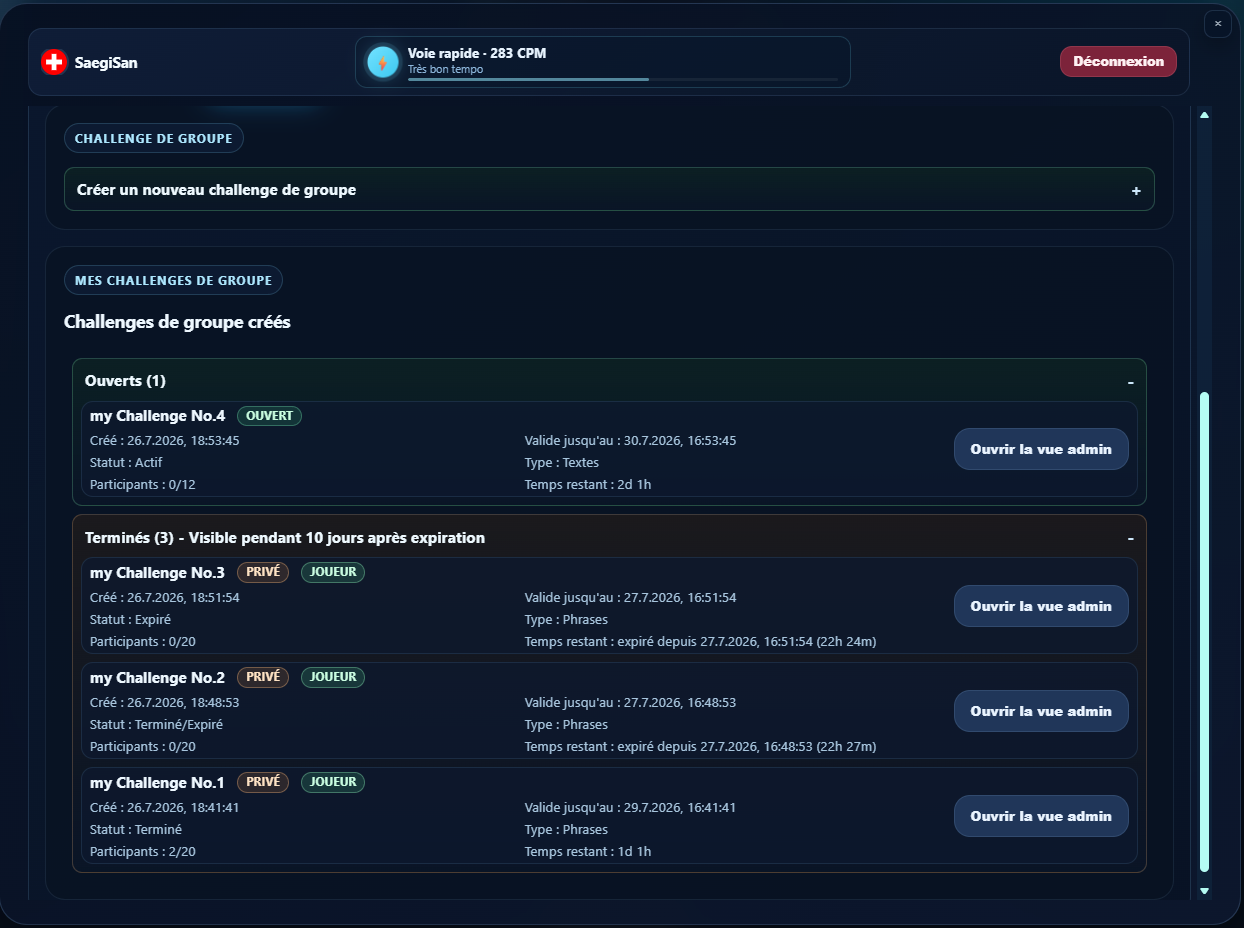Image resolution: width=1244 pixels, height=928 pixels.
Task: Click the Temps restant : 2d 1h text
Action: [x=588, y=485]
